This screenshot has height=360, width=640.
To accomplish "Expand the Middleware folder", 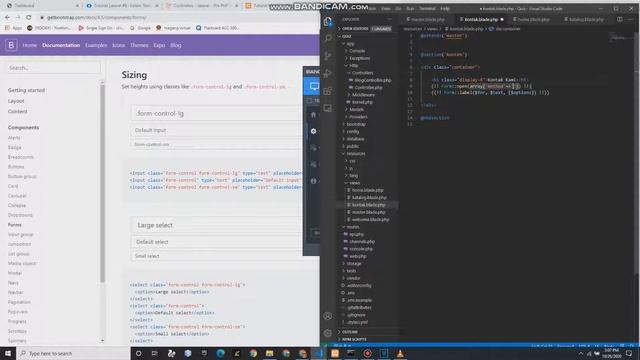I will (362, 95).
